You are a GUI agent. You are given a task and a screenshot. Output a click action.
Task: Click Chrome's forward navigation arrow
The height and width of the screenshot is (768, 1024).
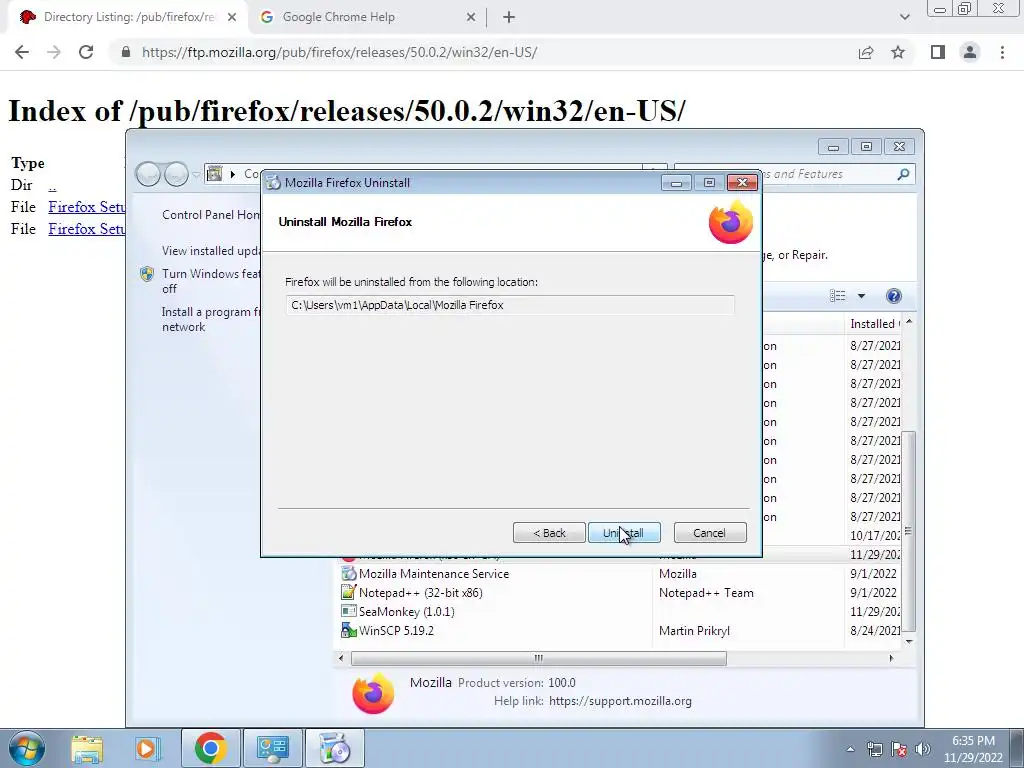54,52
